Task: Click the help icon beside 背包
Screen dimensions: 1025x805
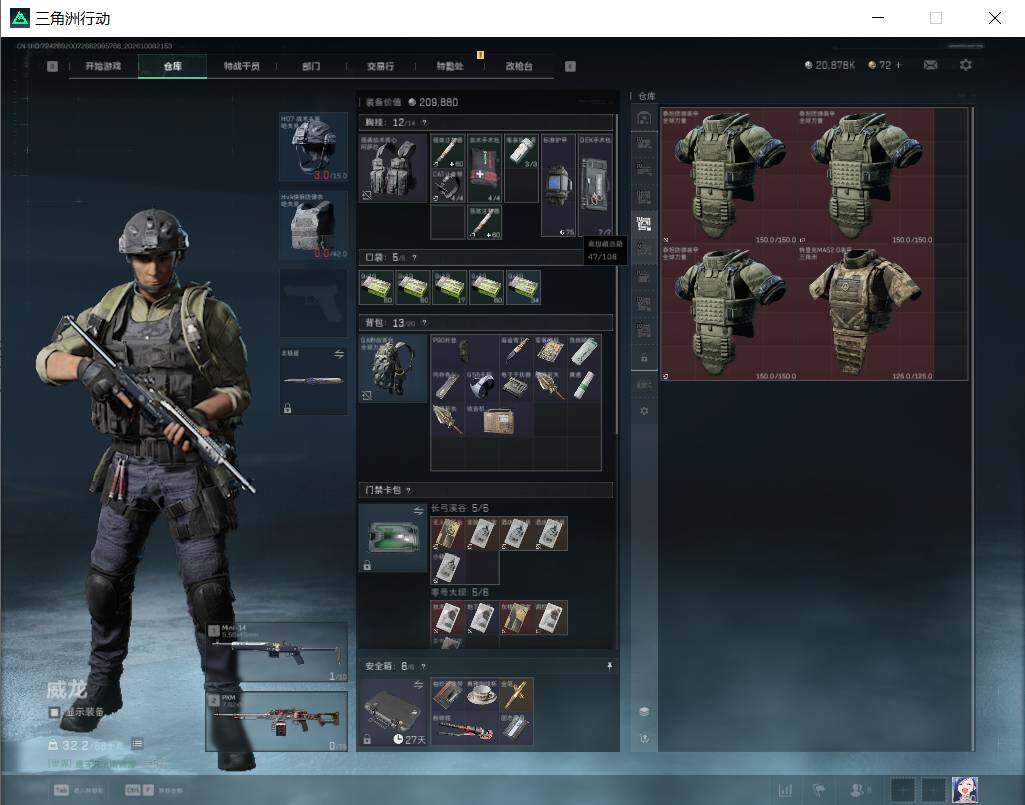Action: point(424,322)
